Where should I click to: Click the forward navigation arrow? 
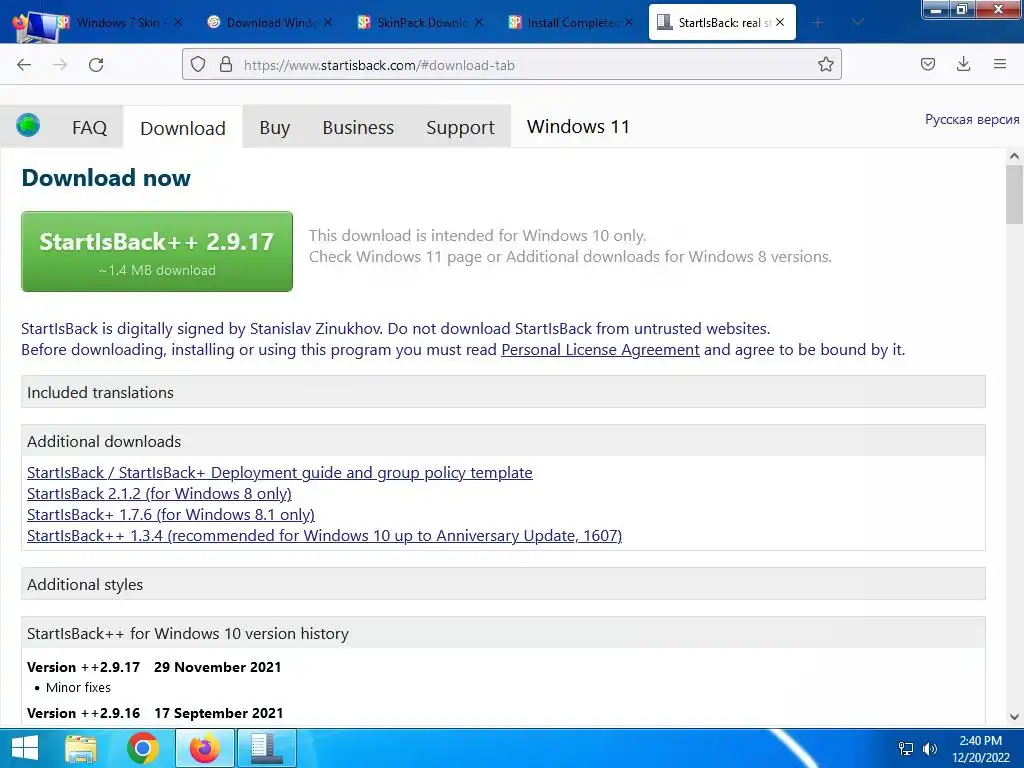(x=60, y=65)
